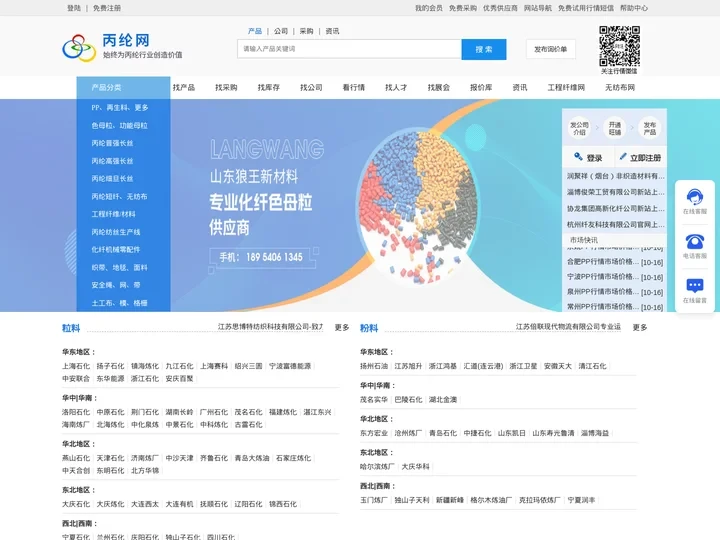Open the 免费注册 link

[107, 8]
